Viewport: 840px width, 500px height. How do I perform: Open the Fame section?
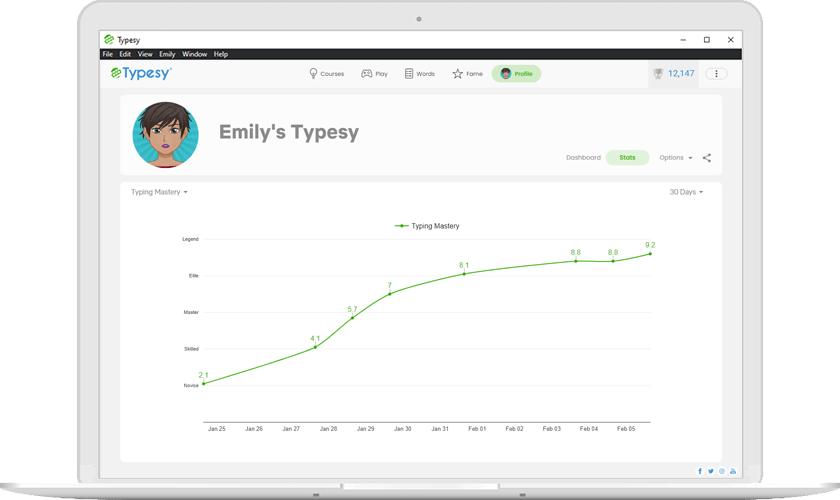tap(468, 74)
